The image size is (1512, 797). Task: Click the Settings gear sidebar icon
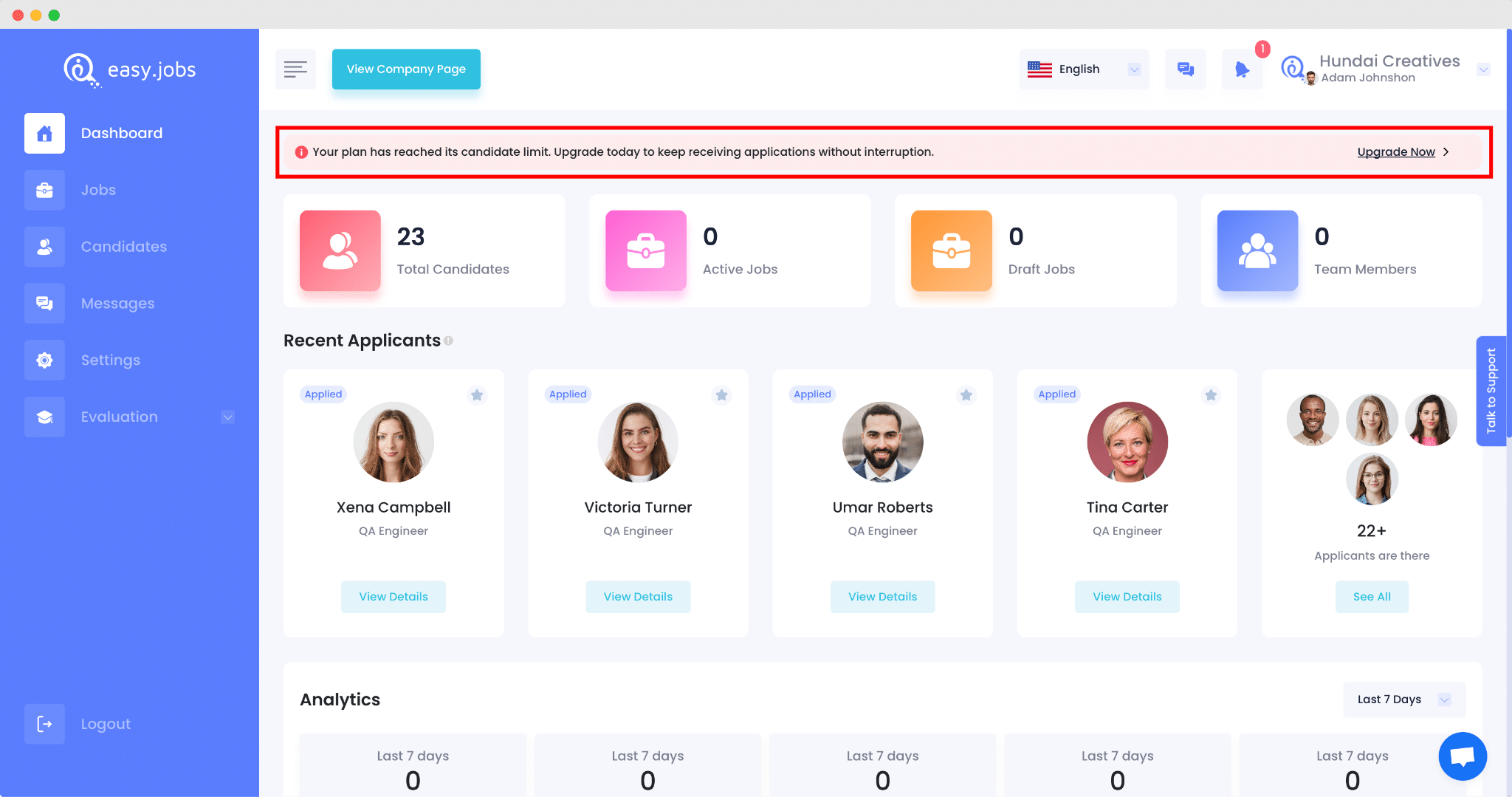click(x=44, y=360)
